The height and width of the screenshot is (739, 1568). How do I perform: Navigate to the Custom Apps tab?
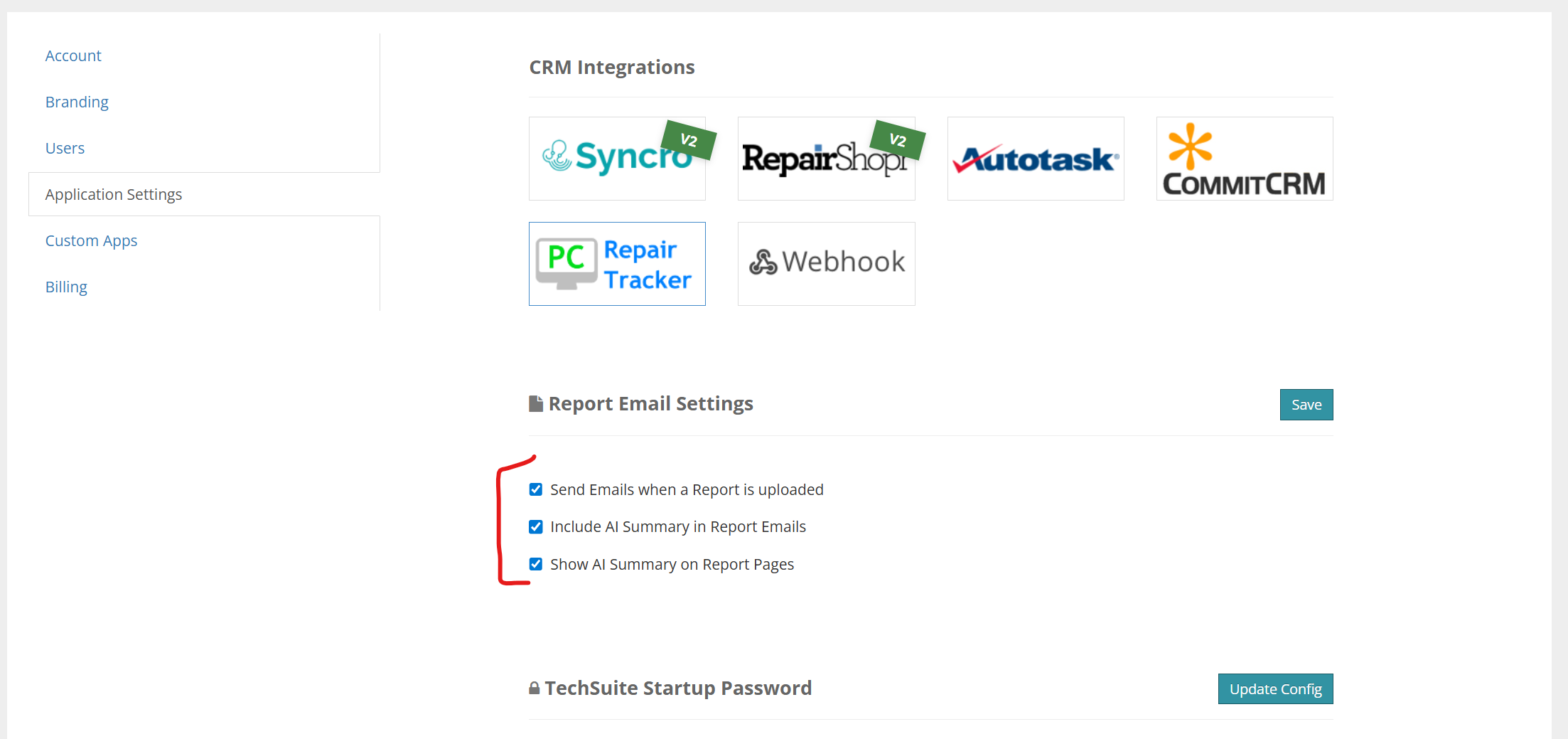pyautogui.click(x=91, y=240)
